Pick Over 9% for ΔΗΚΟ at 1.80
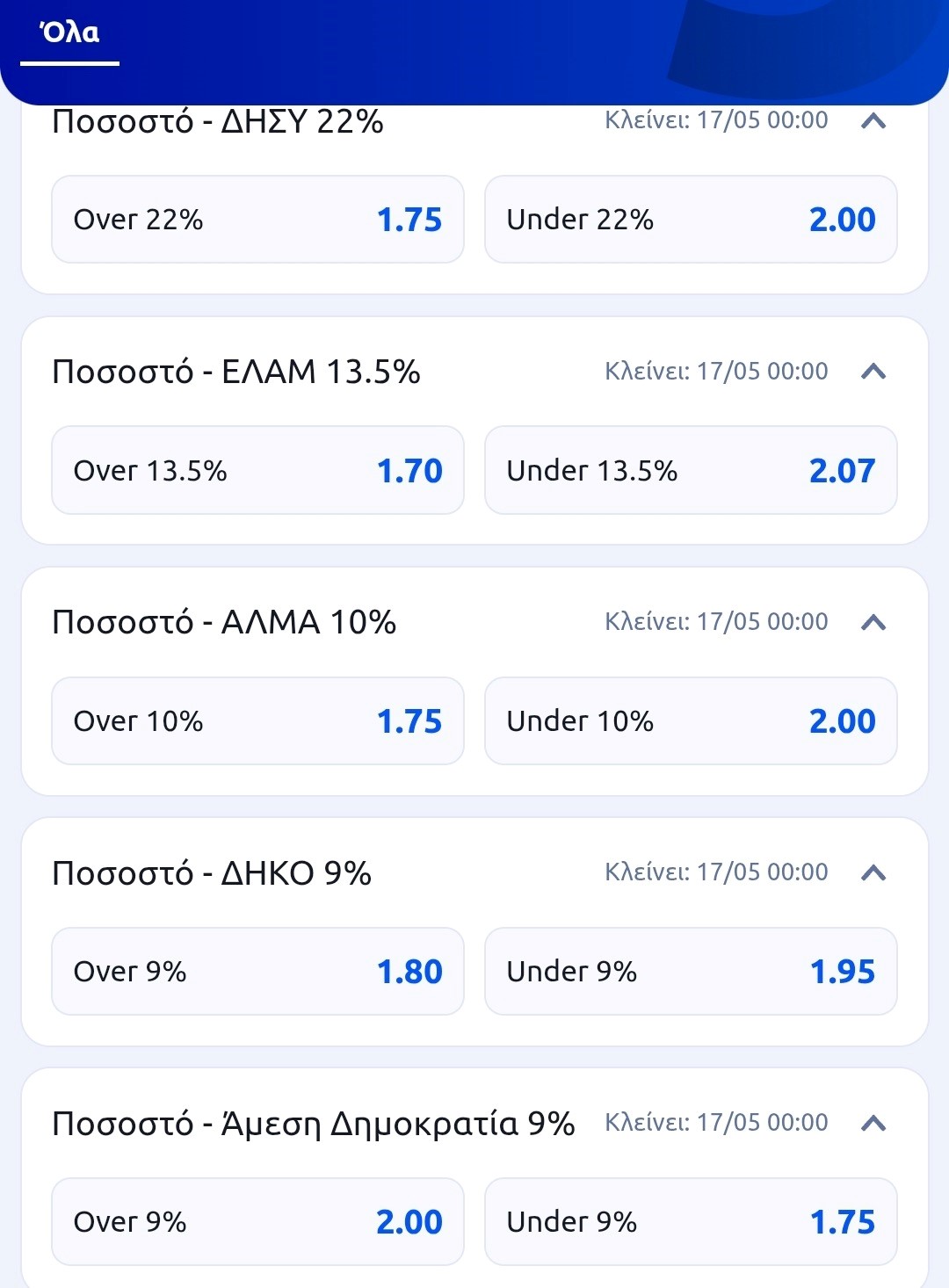This screenshot has height=1288, width=949. (x=257, y=971)
